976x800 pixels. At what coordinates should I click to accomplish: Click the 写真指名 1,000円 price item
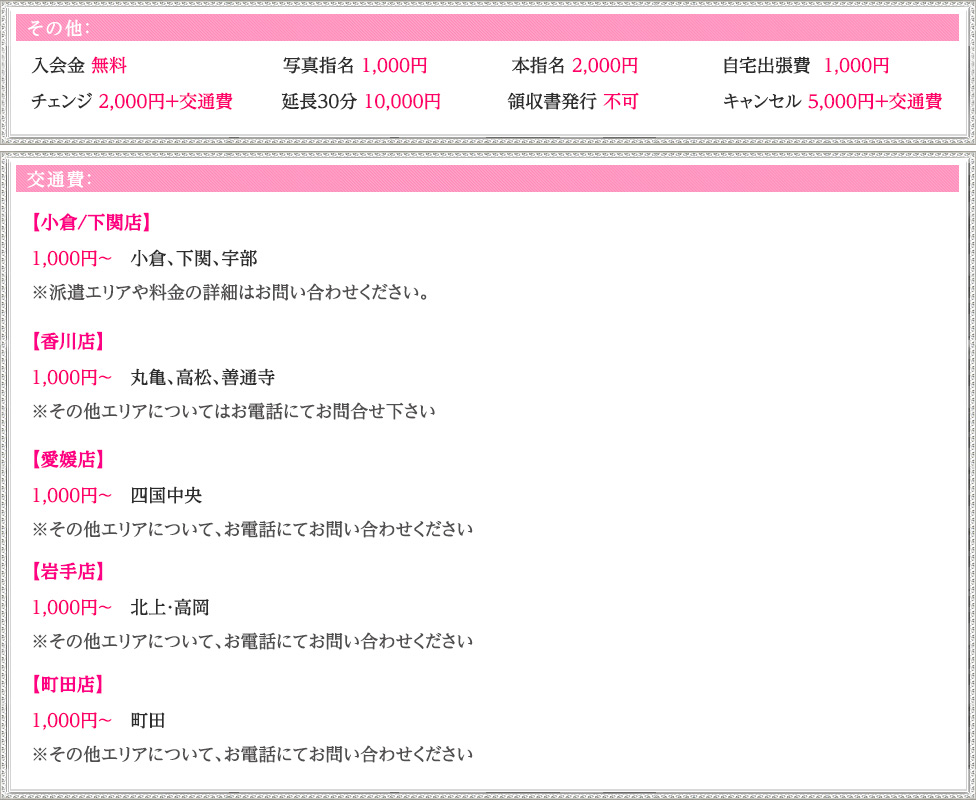tap(354, 67)
